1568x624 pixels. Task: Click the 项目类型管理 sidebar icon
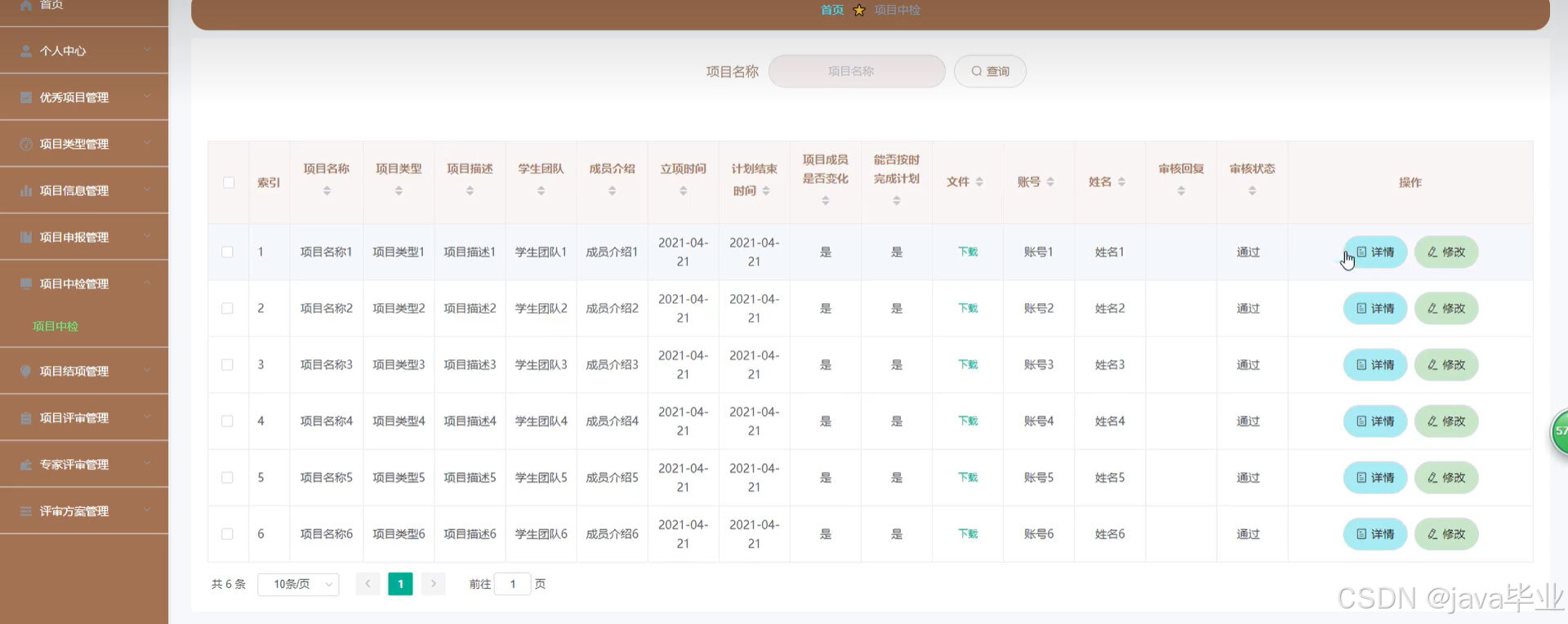26,144
